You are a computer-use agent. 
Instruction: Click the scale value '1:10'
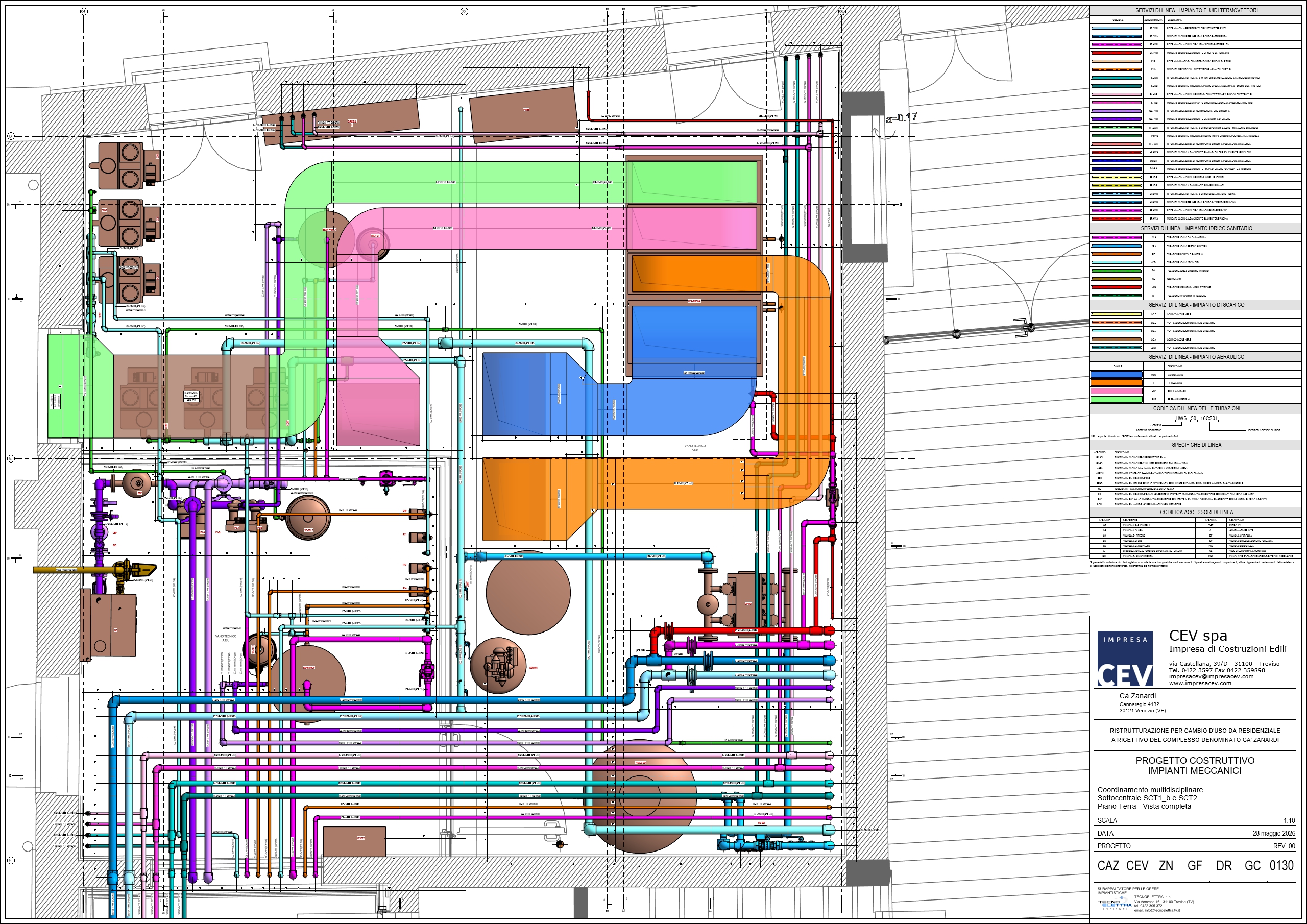tap(1289, 821)
